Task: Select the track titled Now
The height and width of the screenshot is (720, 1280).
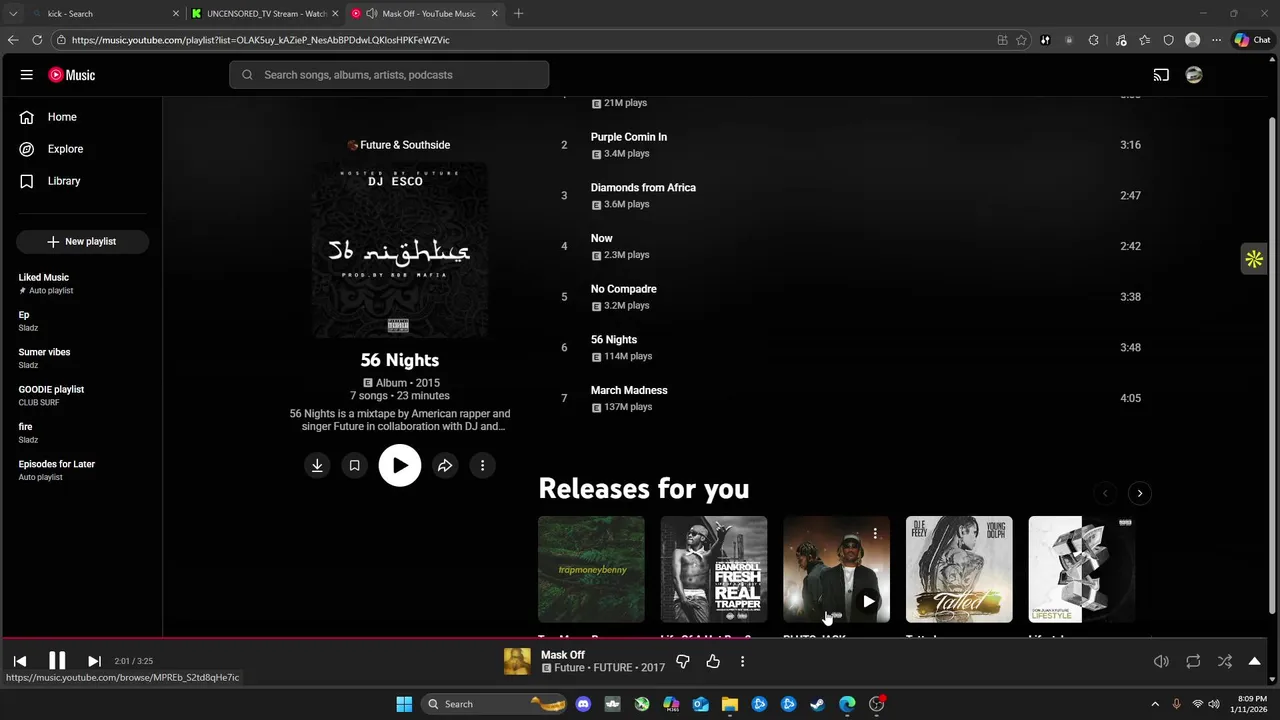Action: click(601, 238)
